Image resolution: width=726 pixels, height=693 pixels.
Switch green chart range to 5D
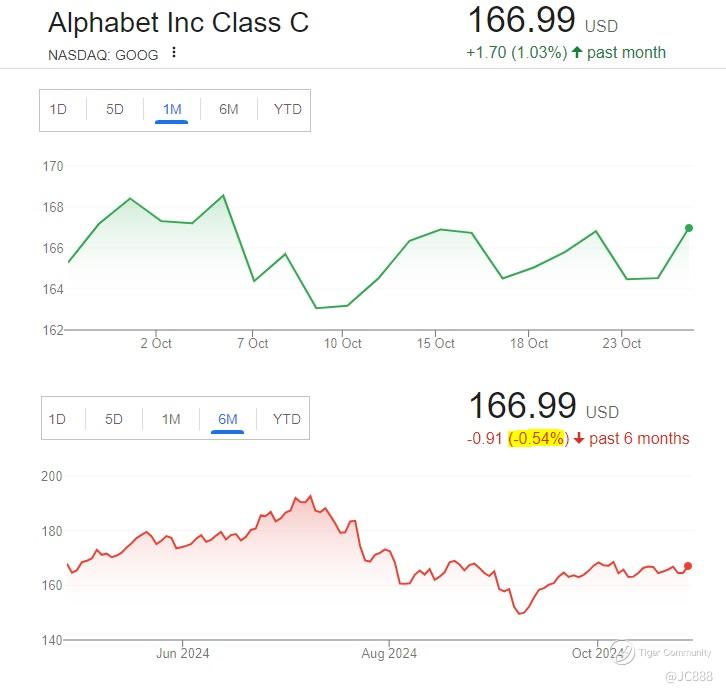(115, 109)
